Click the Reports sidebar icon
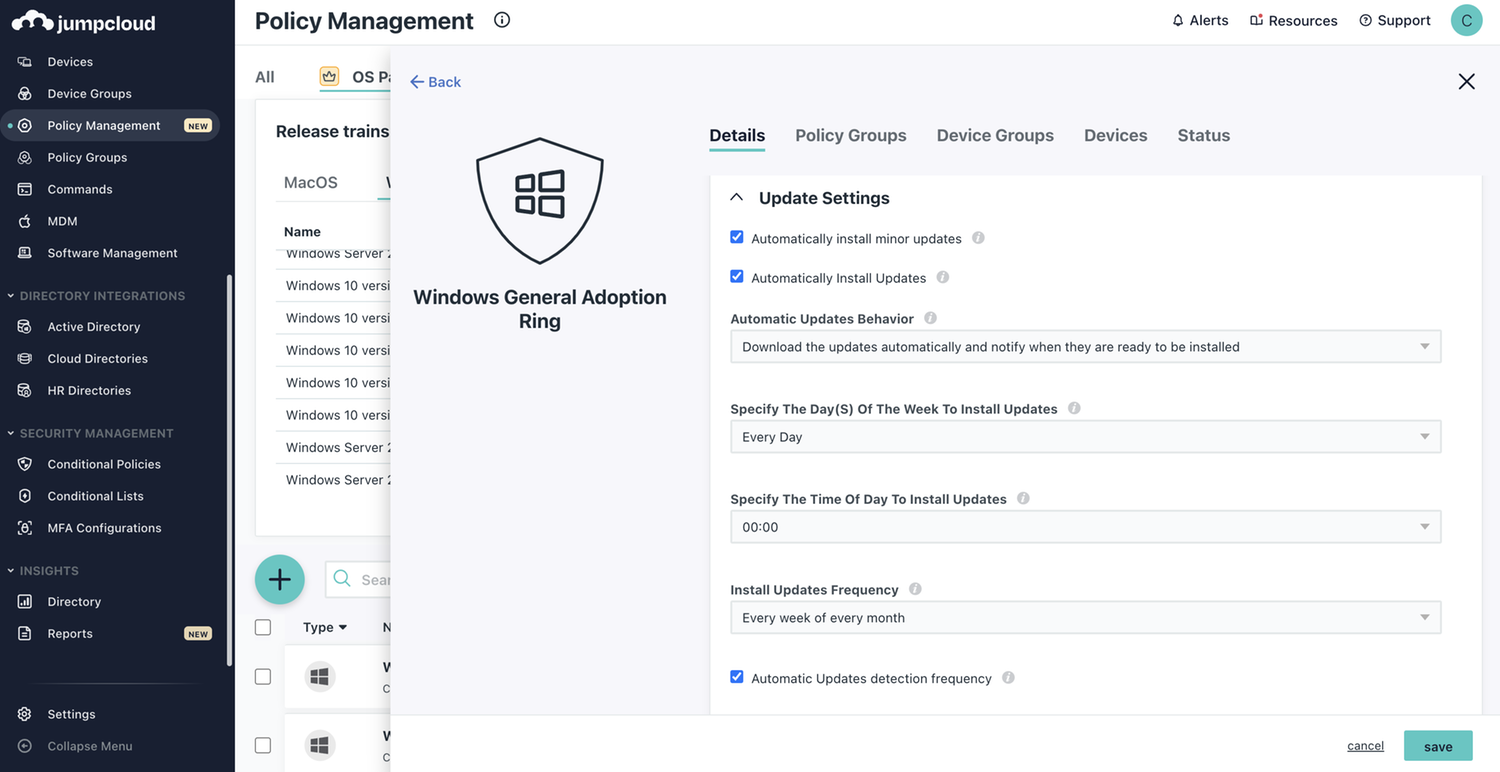This screenshot has width=1500, height=772. coord(25,634)
